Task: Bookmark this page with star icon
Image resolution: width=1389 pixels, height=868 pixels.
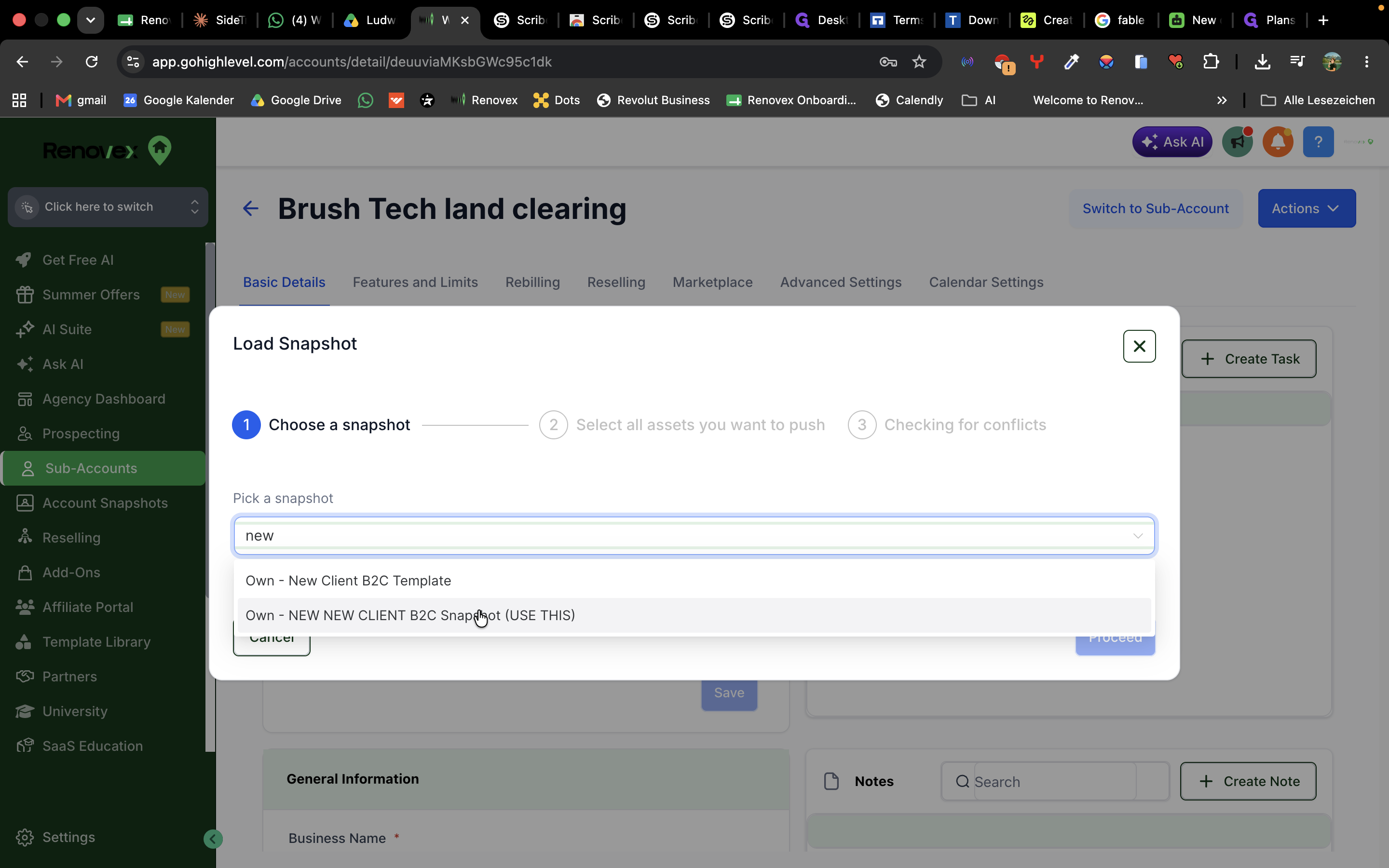Action: [919, 61]
